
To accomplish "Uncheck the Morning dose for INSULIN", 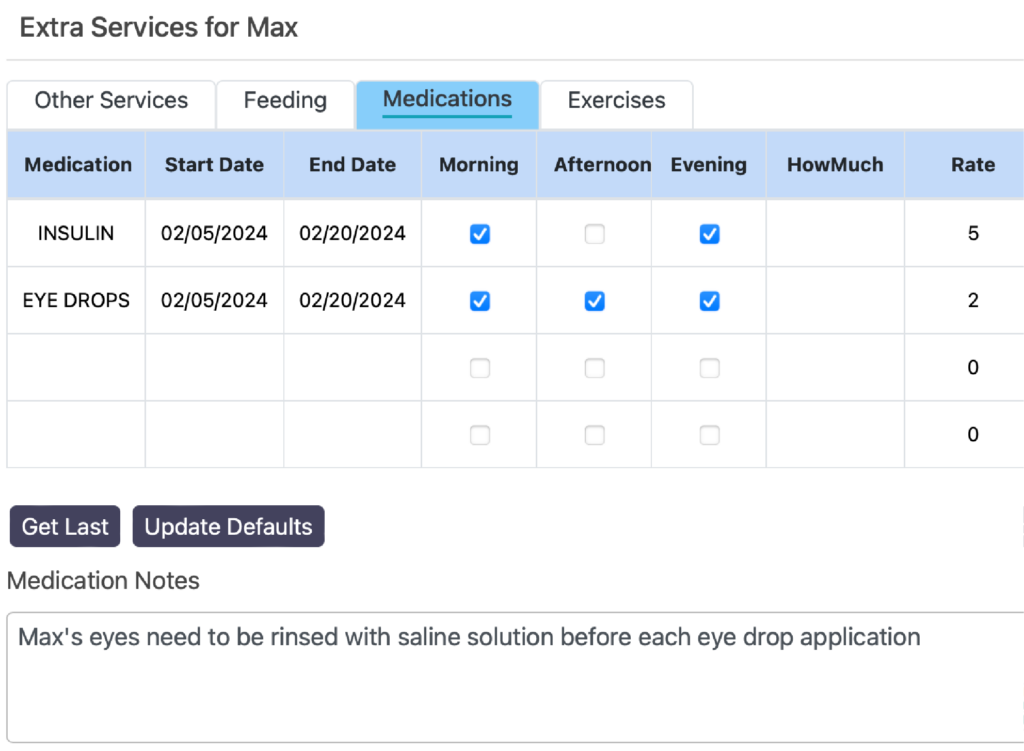I will [x=479, y=233].
